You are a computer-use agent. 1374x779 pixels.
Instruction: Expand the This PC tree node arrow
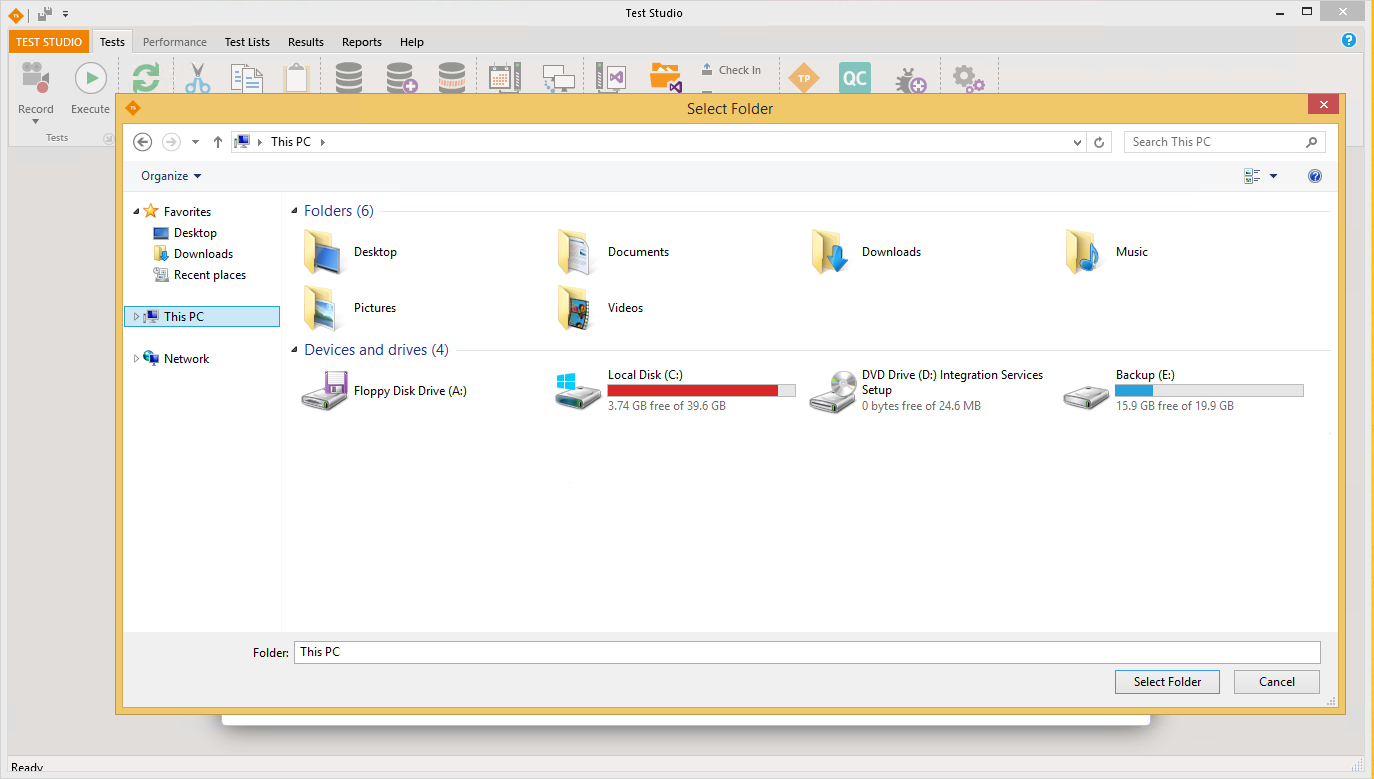[137, 316]
